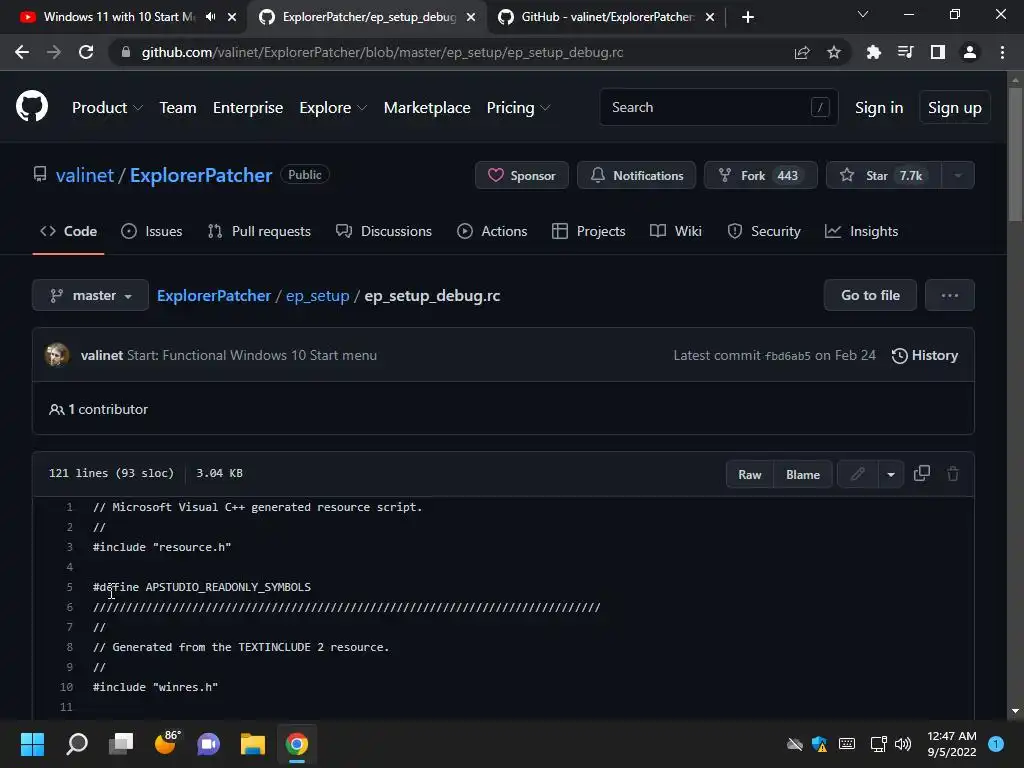Screen dimensions: 1024x768
Task: Open the Discussions tab
Action: (384, 231)
